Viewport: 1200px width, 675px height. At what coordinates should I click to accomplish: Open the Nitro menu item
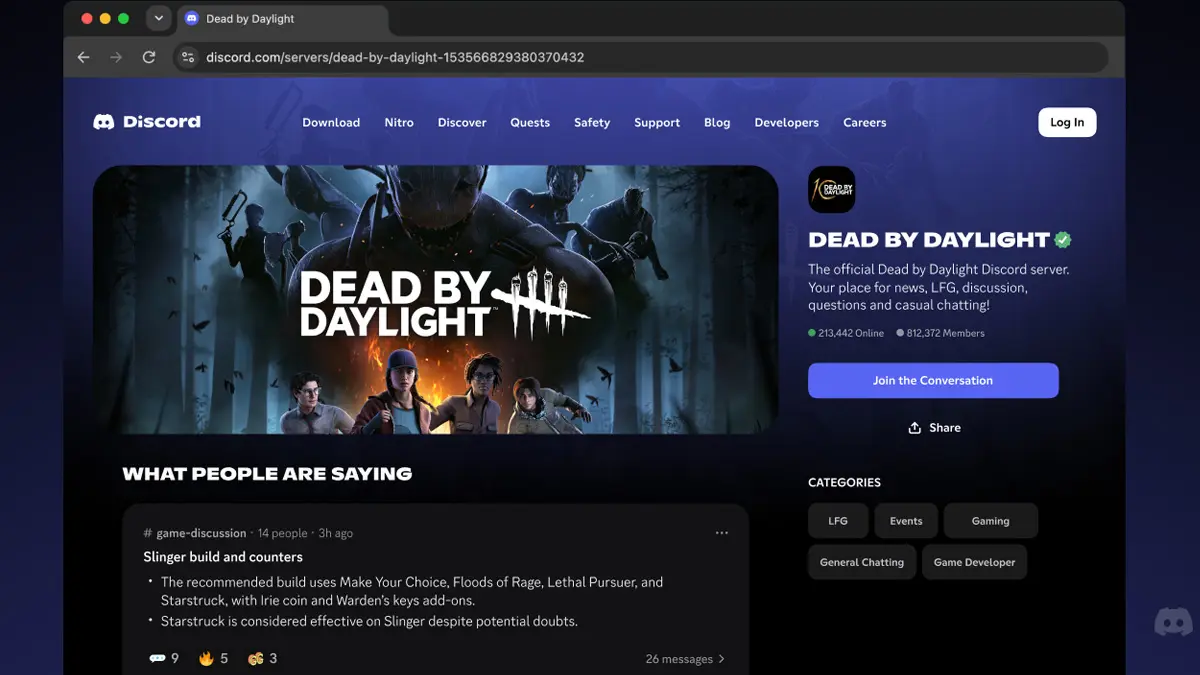(x=399, y=122)
